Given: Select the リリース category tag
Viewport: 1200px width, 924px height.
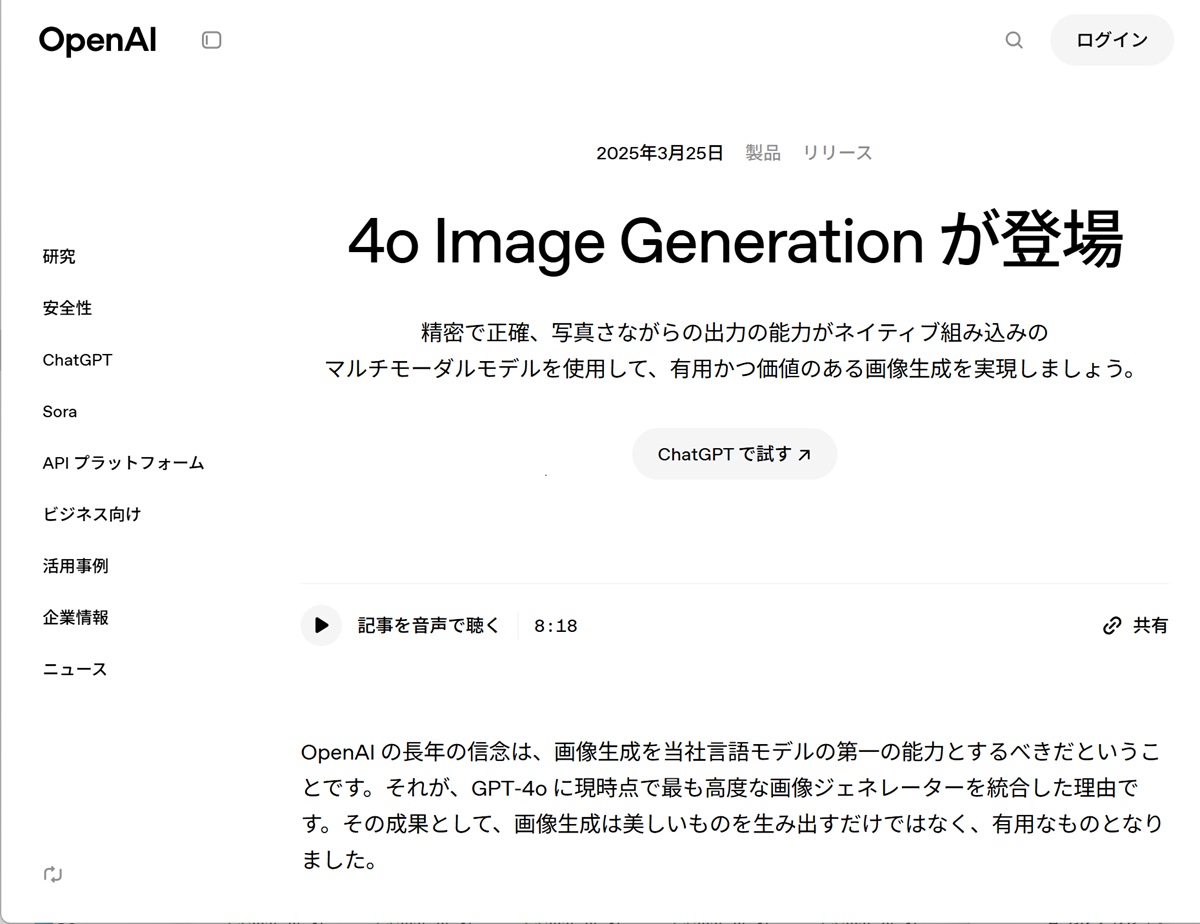Looking at the screenshot, I should click(x=836, y=152).
